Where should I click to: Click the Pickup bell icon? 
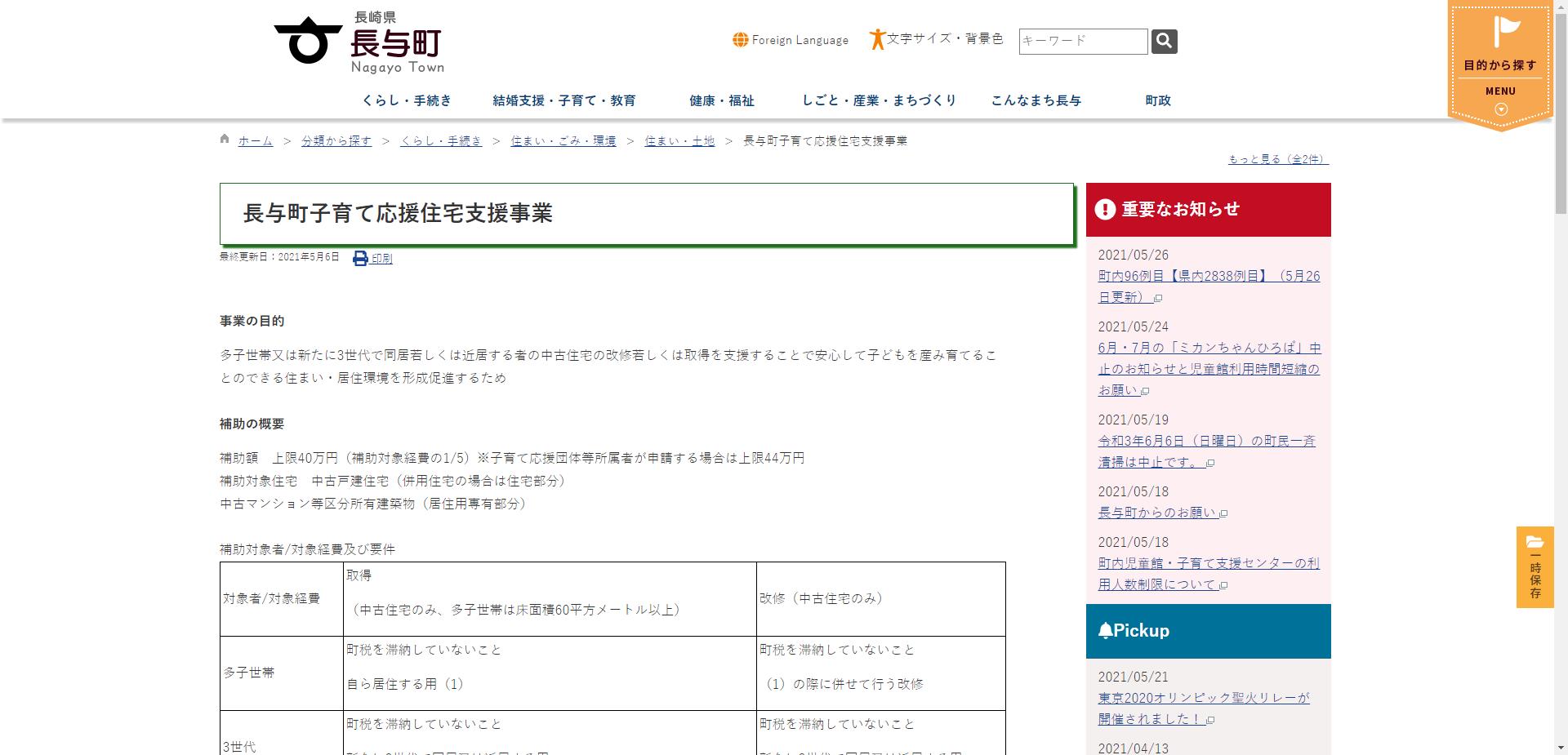1107,629
